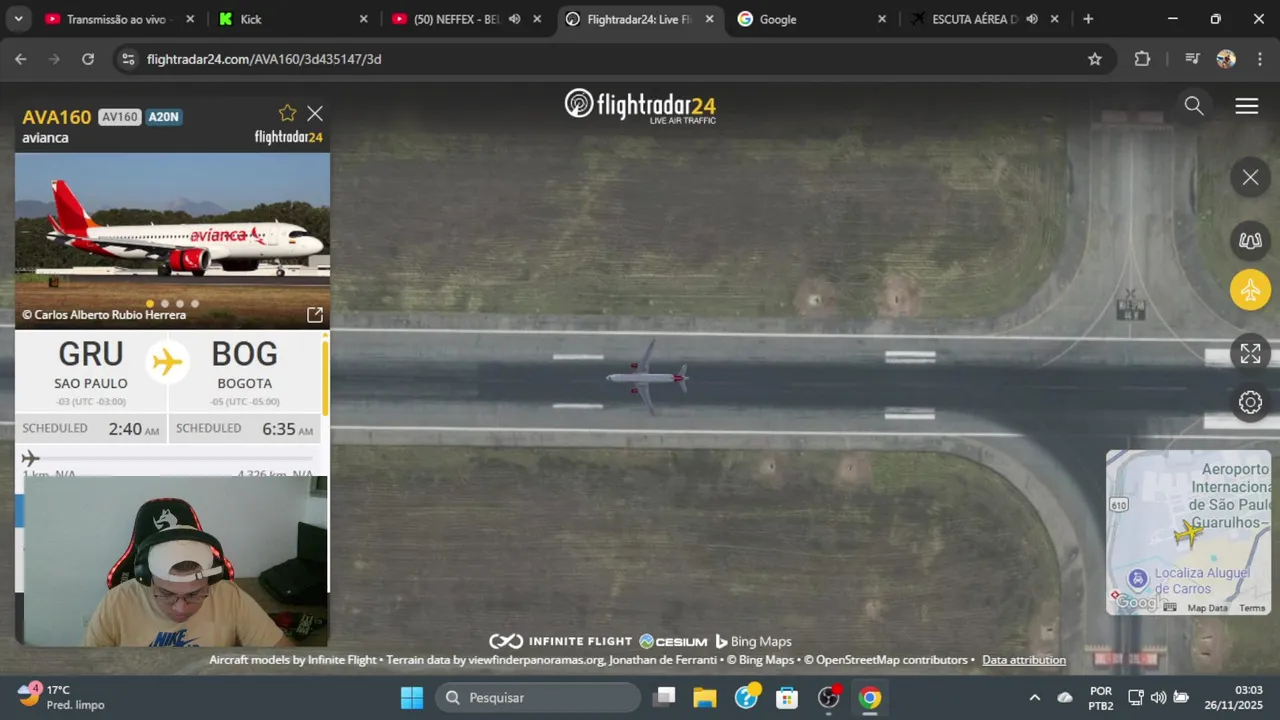Click the Avianca aircraft 3D model on runway
The image size is (1280, 720).
(648, 377)
